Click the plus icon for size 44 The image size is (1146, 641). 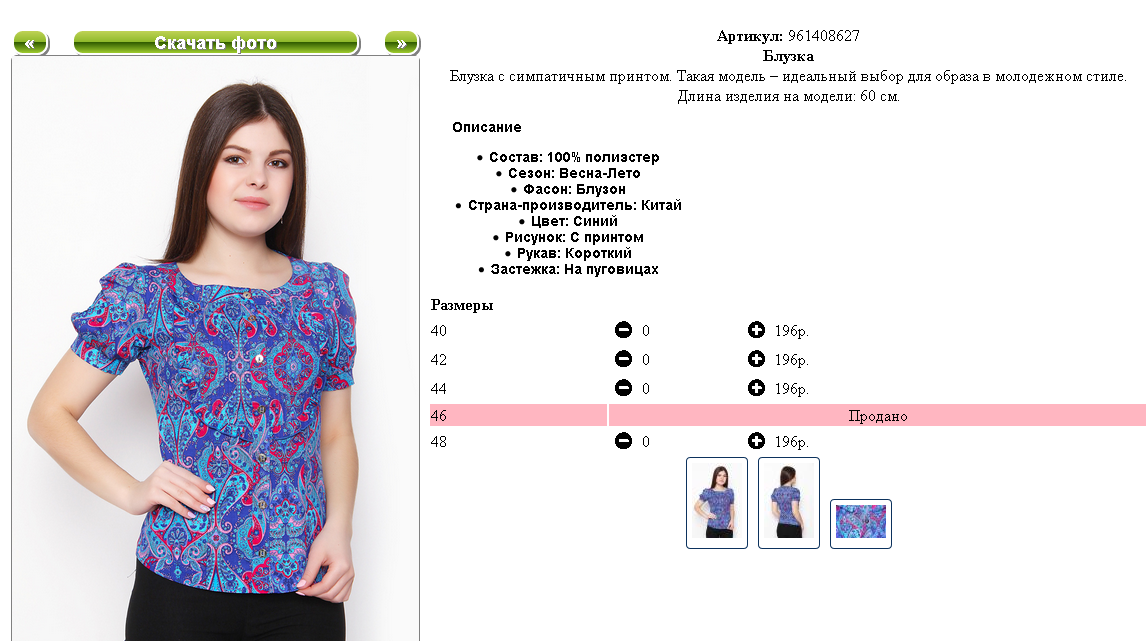(756, 388)
